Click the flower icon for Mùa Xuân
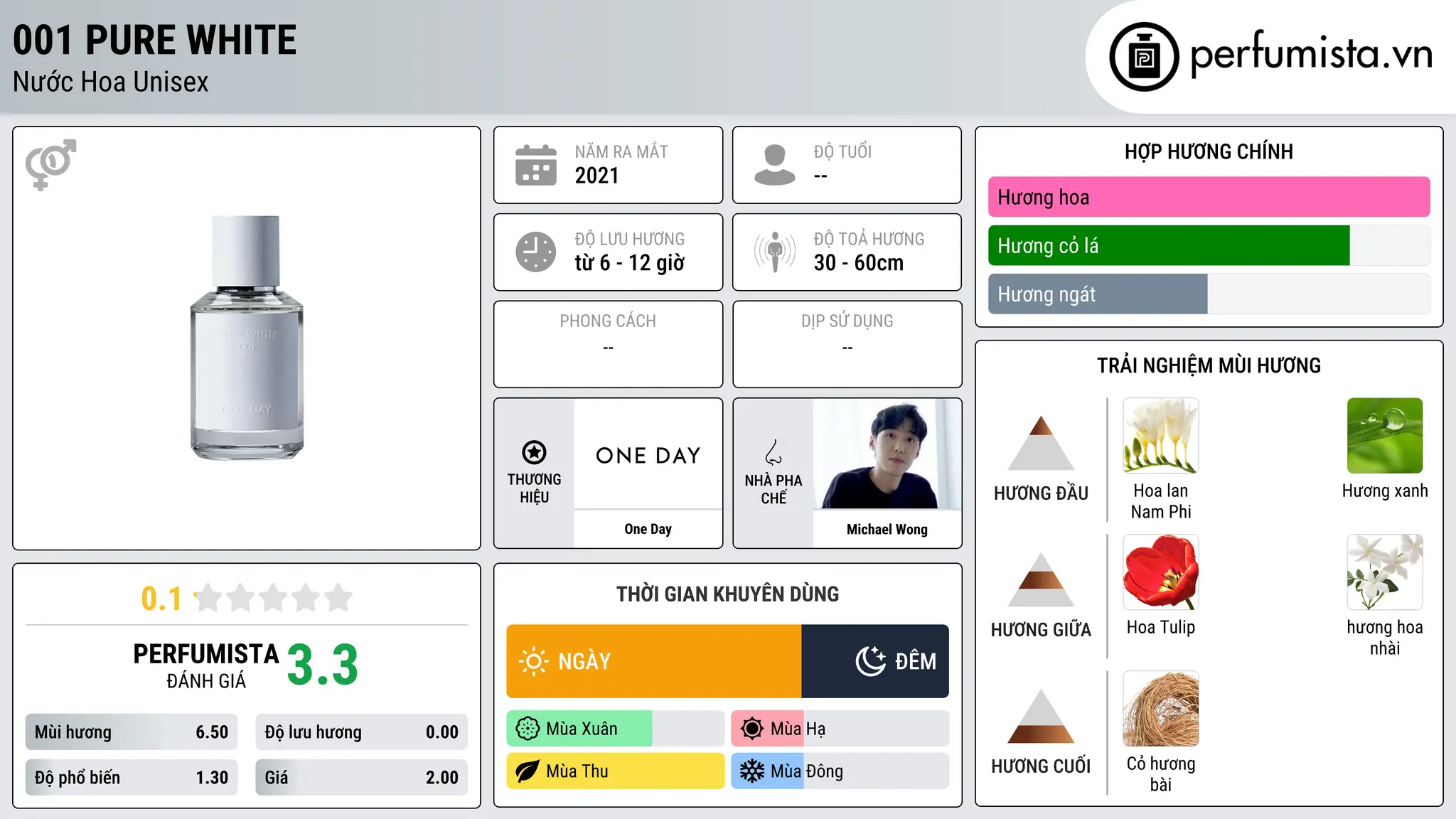 (528, 729)
